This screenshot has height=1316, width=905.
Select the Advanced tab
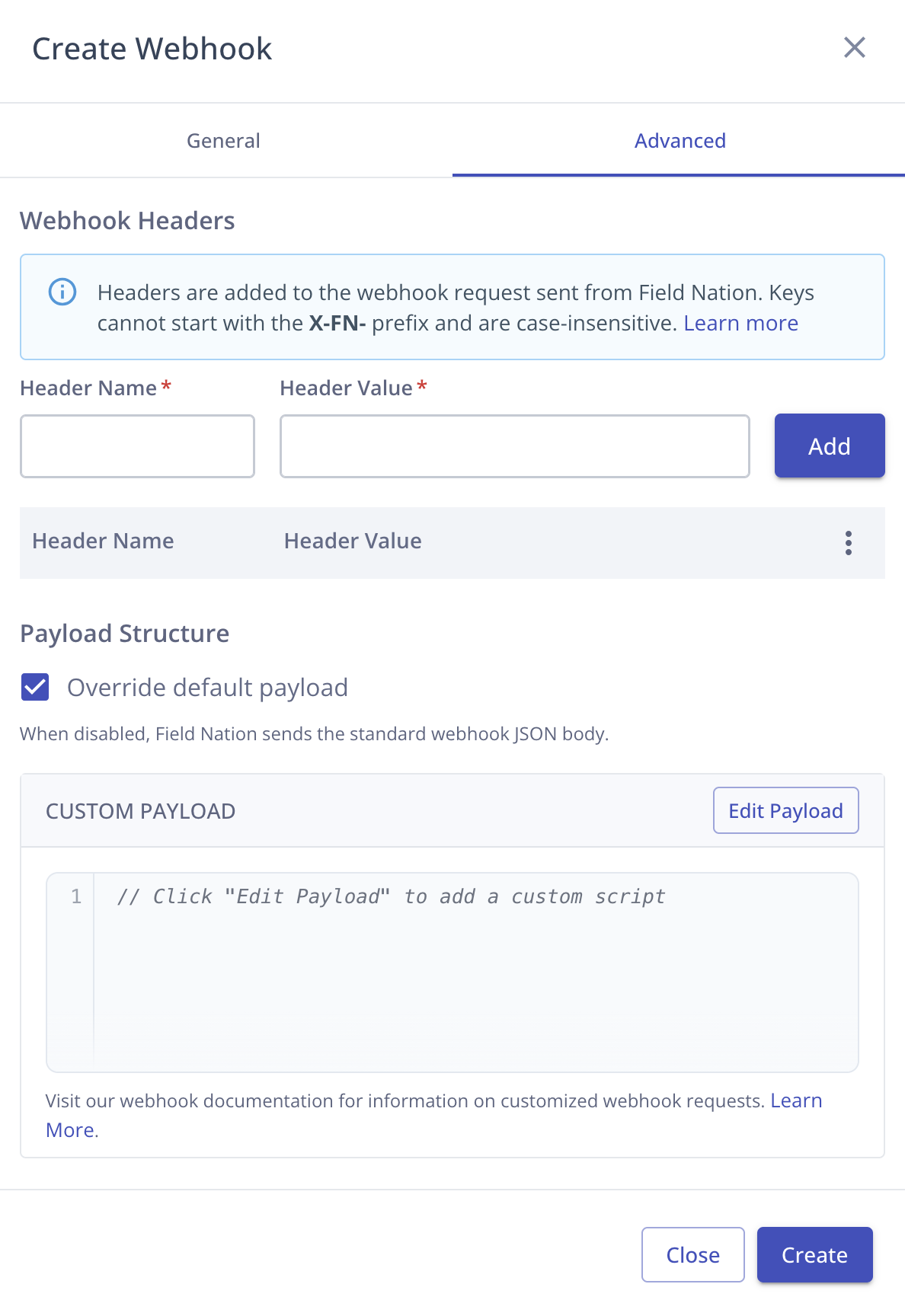point(680,141)
